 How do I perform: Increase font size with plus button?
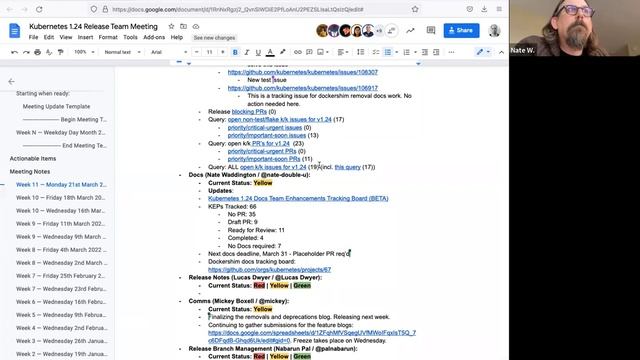[222, 52]
